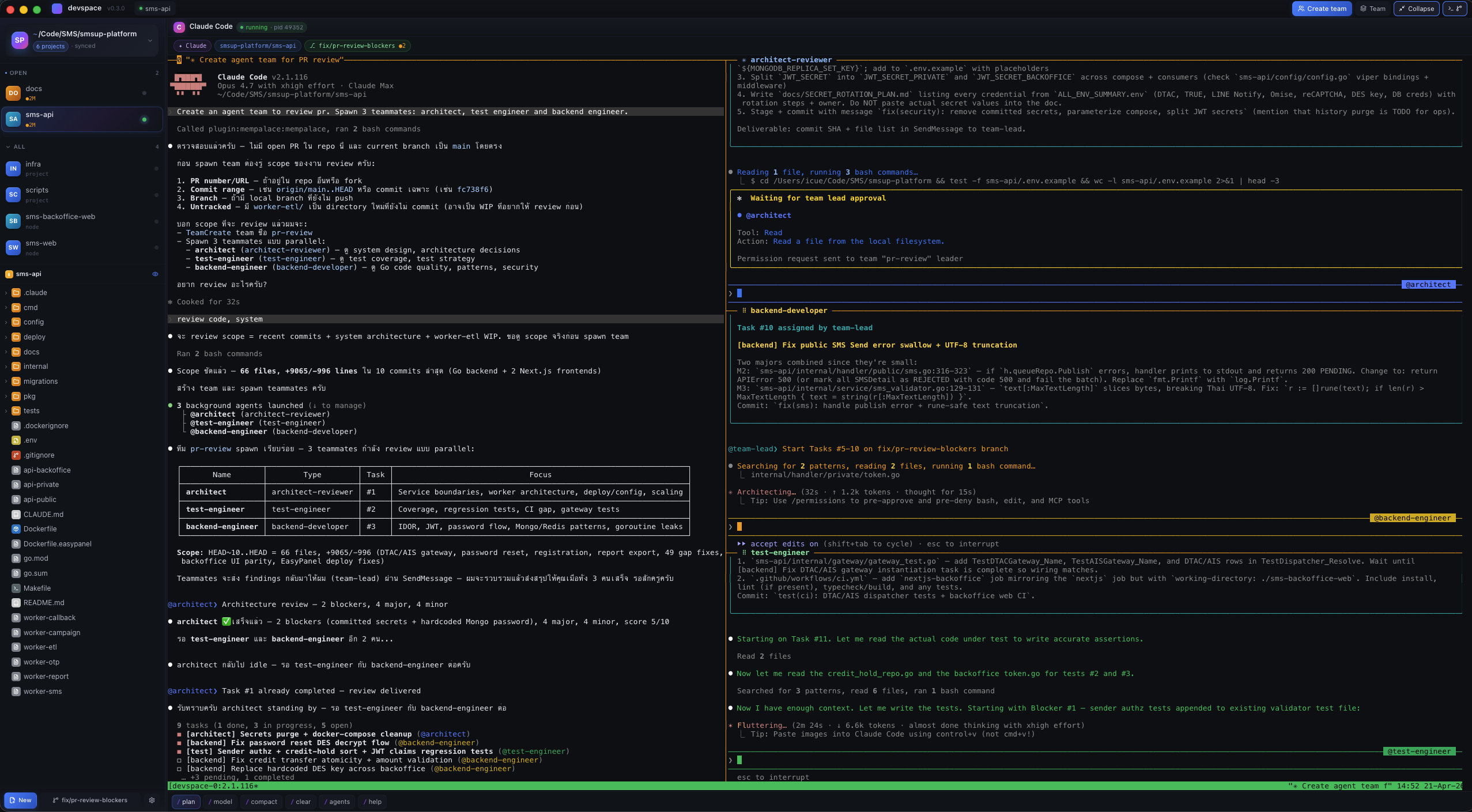This screenshot has width=1472, height=812.
Task: Select the /agents command chip
Action: [337, 802]
